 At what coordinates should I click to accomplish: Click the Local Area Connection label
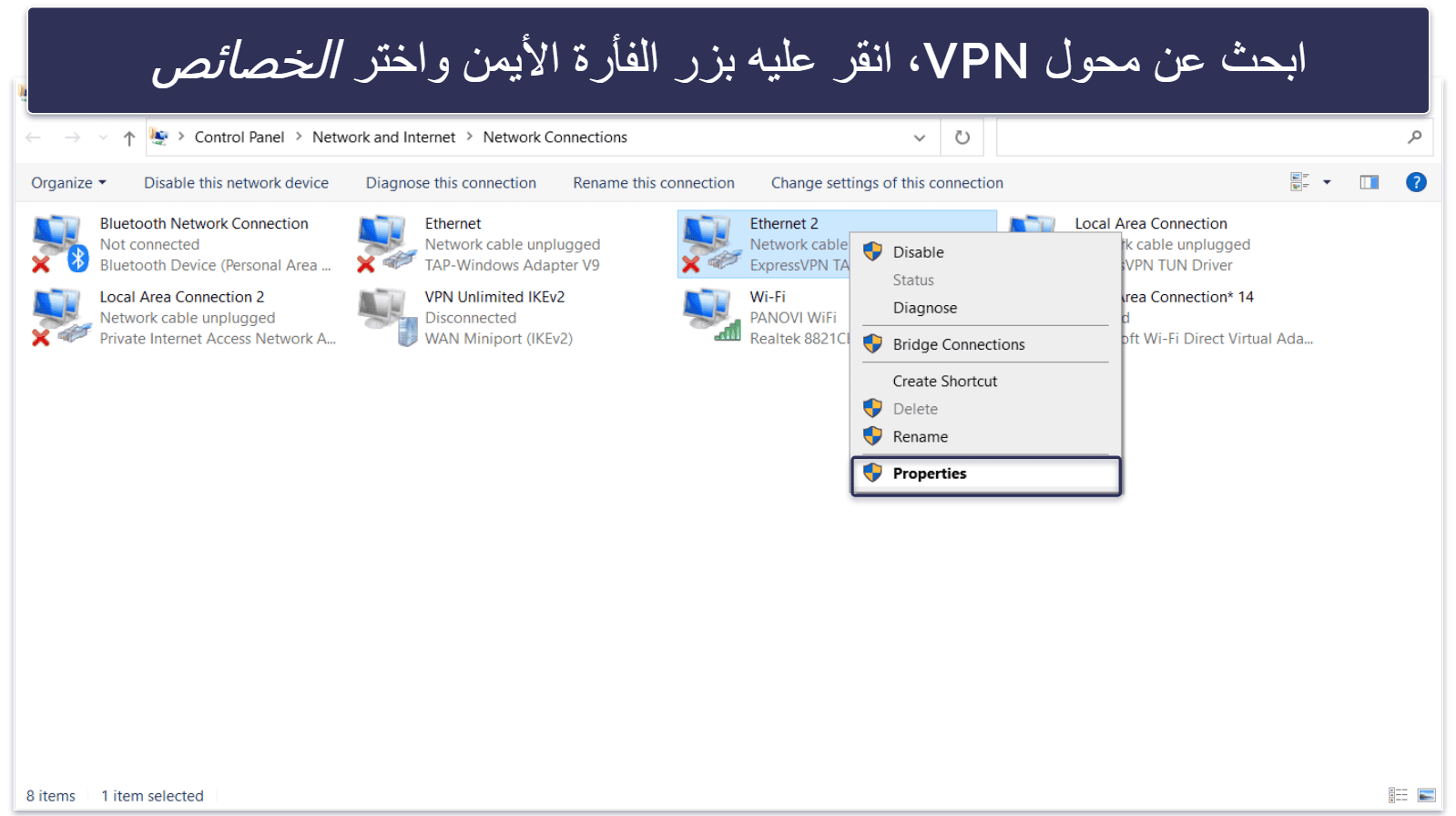(x=1151, y=223)
